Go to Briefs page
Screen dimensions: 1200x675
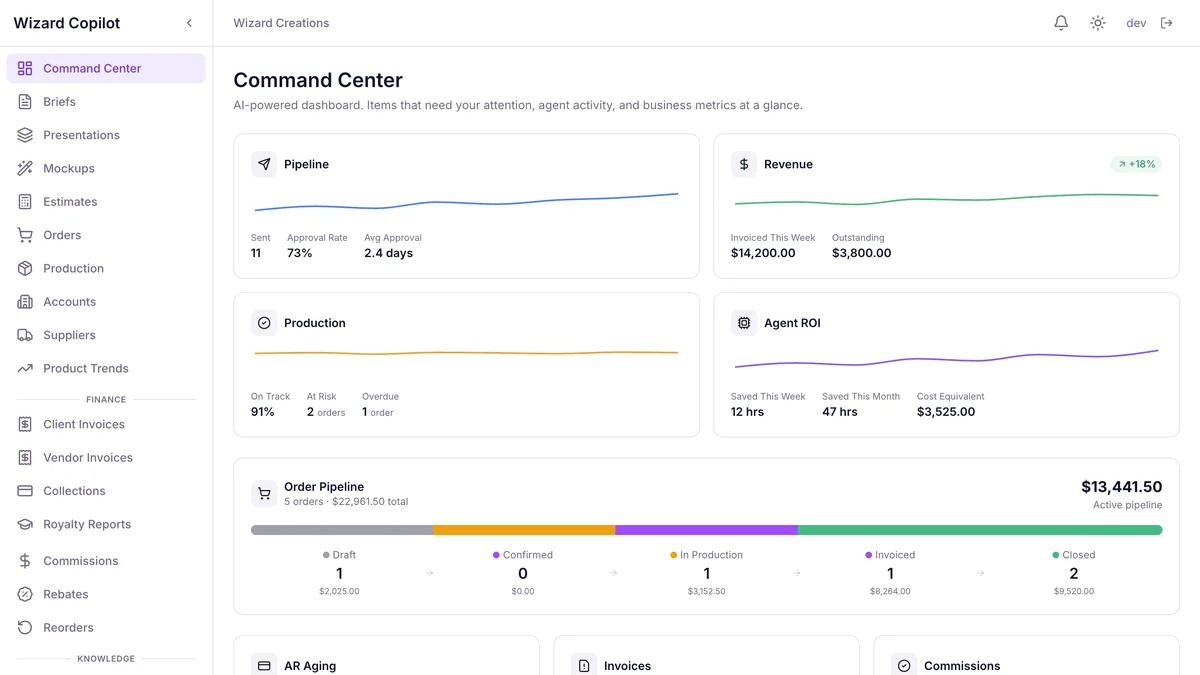[106, 102]
